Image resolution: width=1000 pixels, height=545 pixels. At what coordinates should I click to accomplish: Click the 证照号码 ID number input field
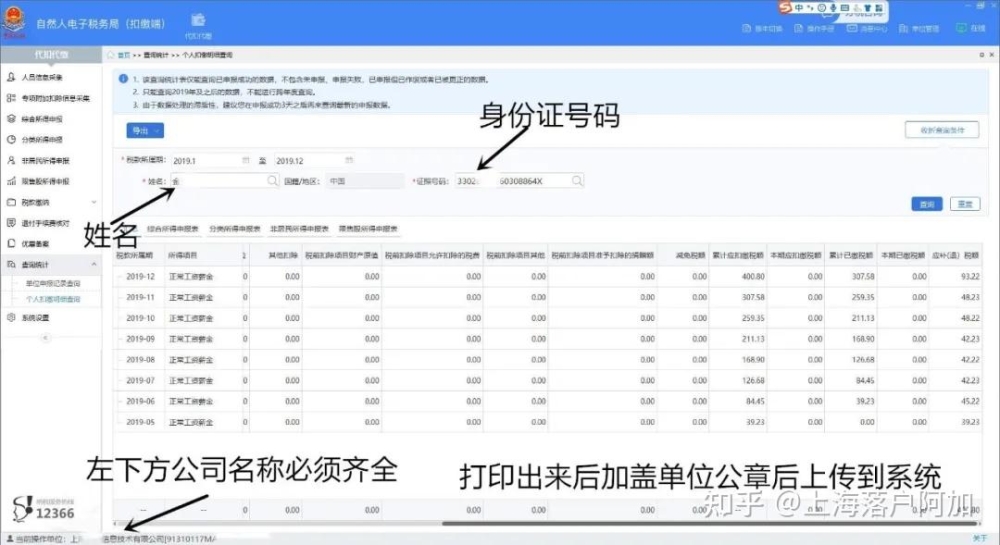coord(519,181)
